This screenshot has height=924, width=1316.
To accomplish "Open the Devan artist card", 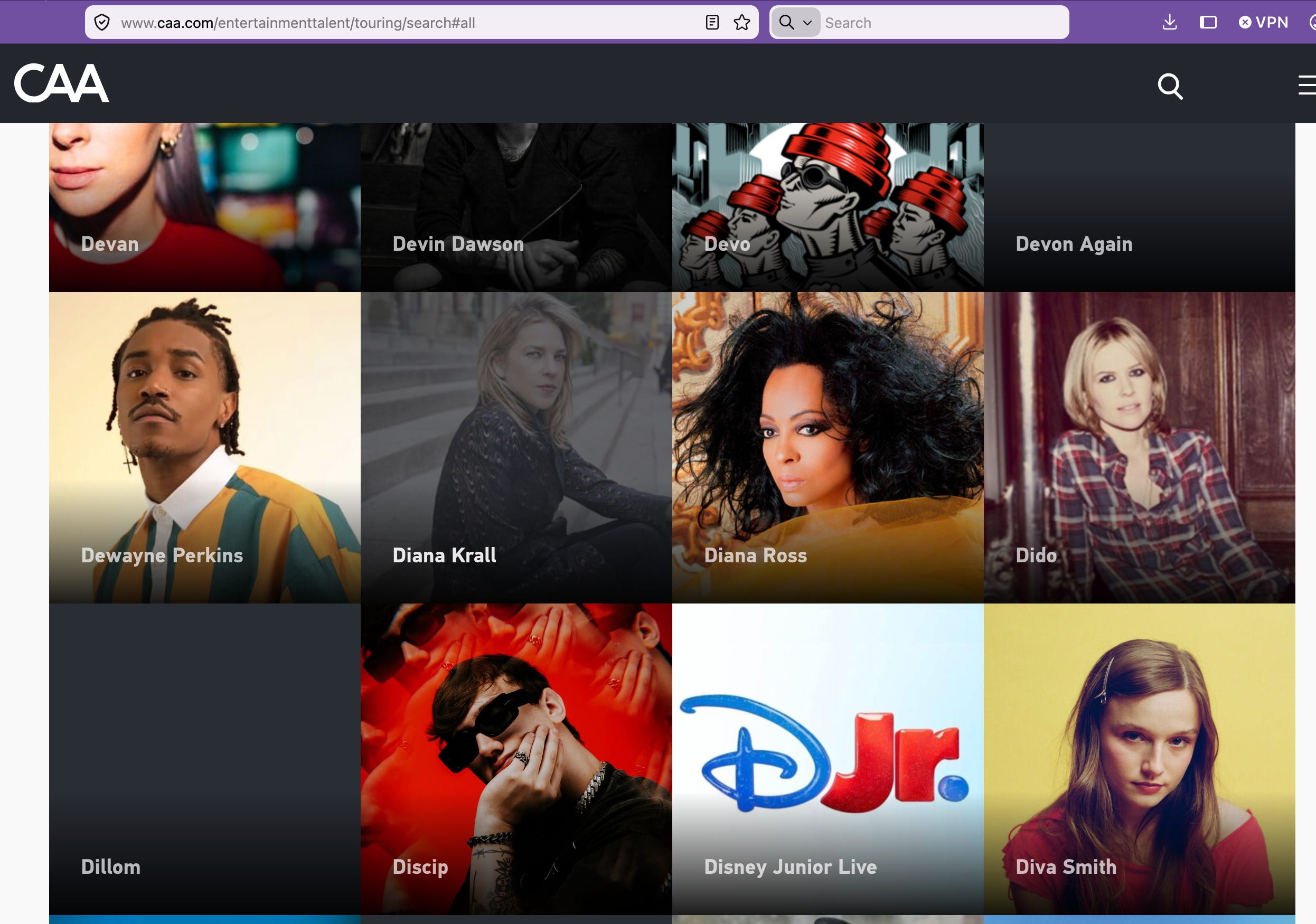I will coord(204,208).
